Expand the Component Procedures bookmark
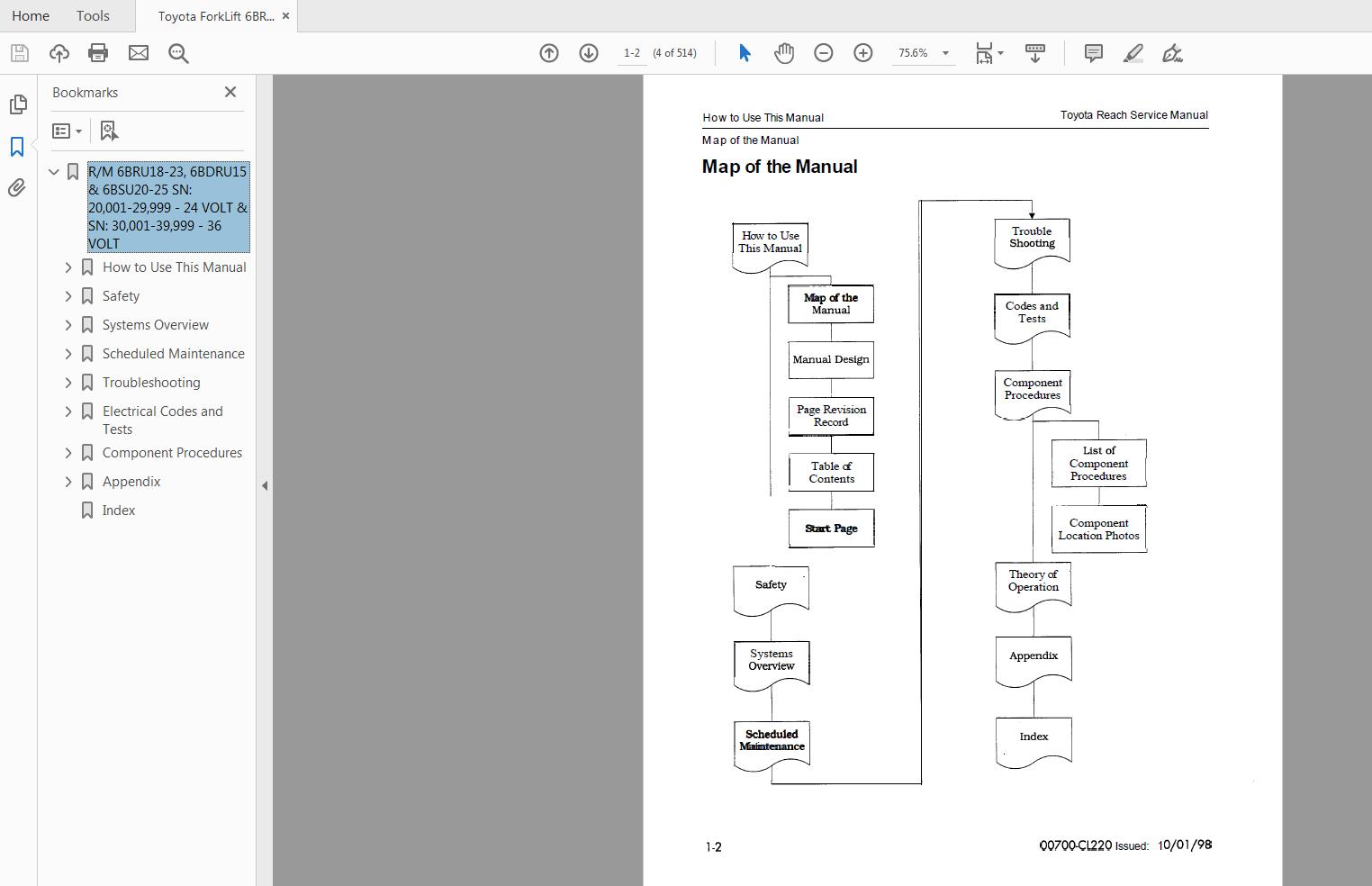Image resolution: width=1372 pixels, height=886 pixels. pyautogui.click(x=68, y=453)
